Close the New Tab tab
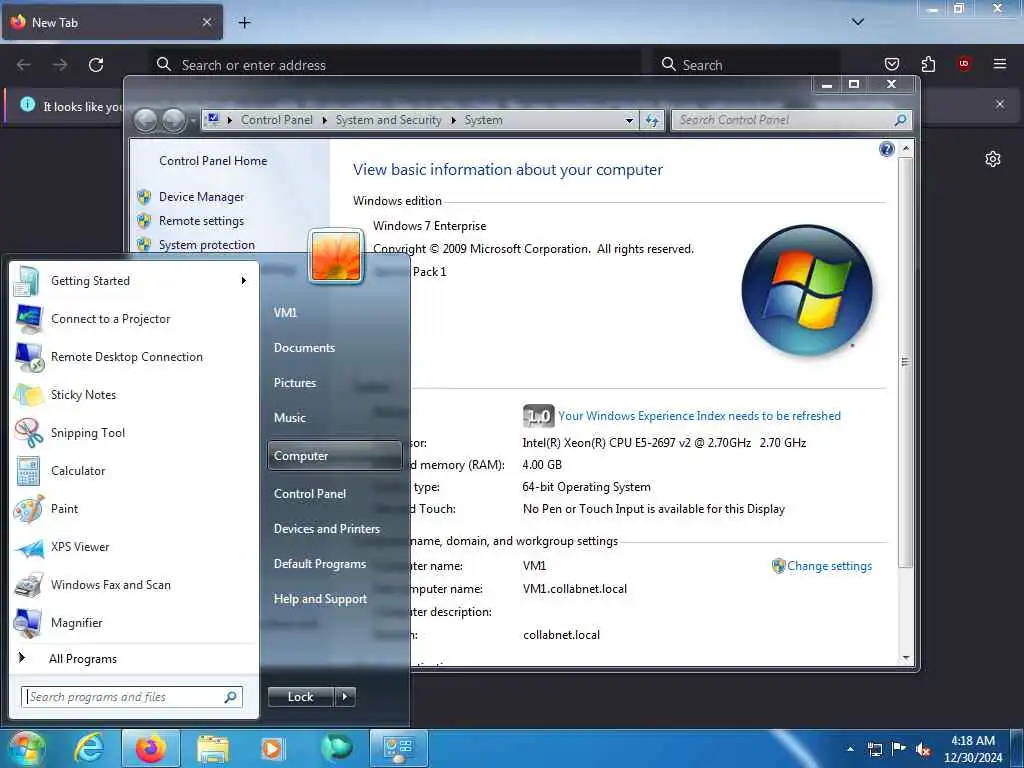The height and width of the screenshot is (768, 1024). 206,22
